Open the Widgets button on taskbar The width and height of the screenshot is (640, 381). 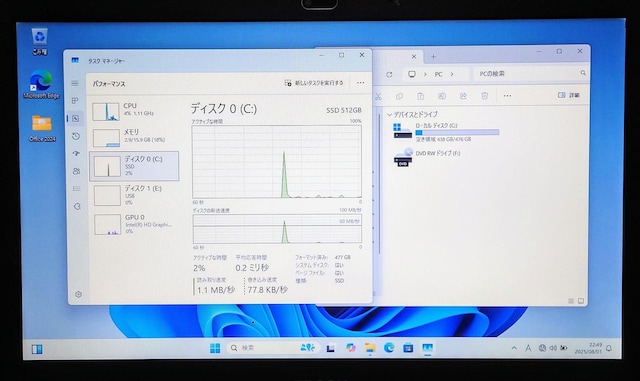point(37,349)
